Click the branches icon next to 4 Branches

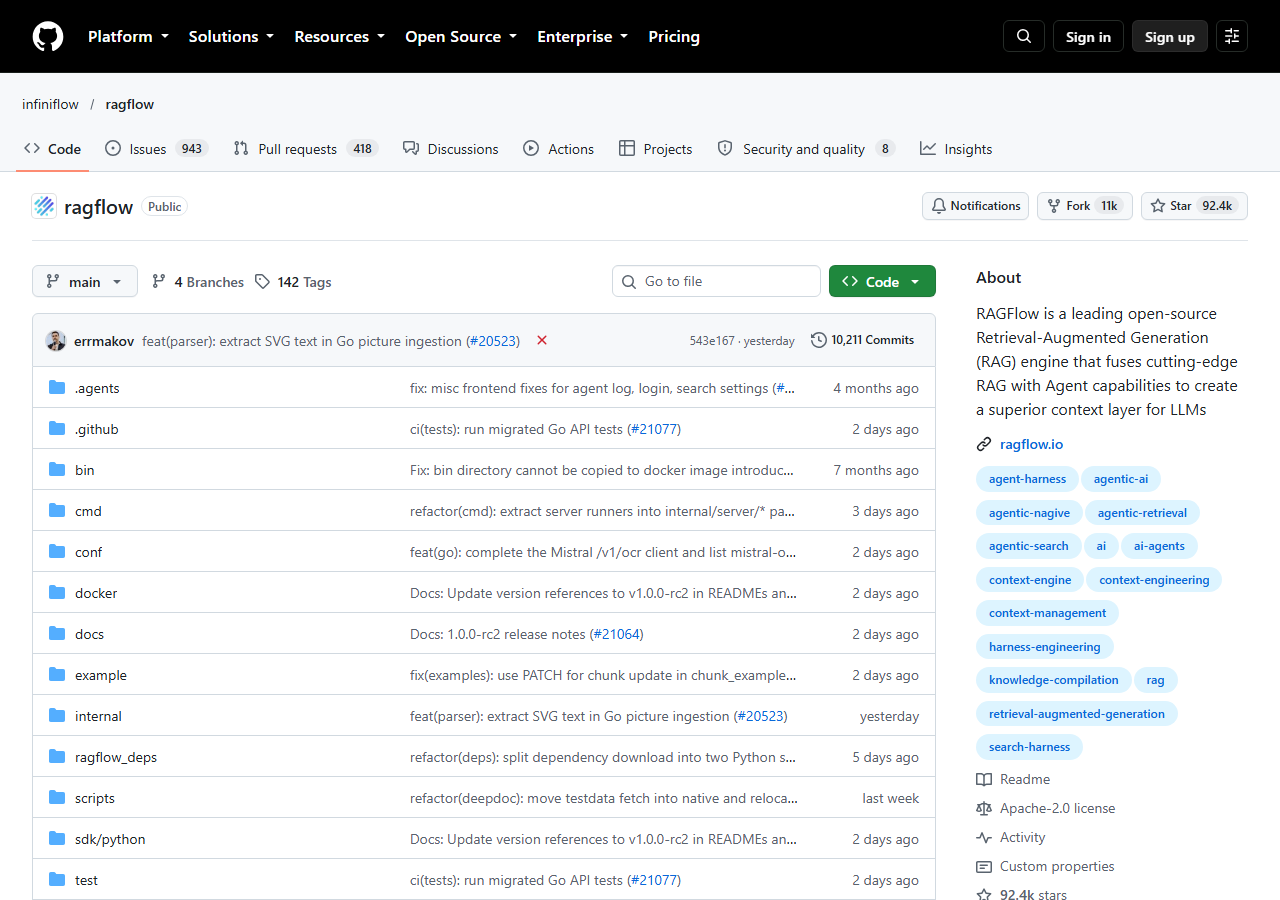click(x=159, y=282)
